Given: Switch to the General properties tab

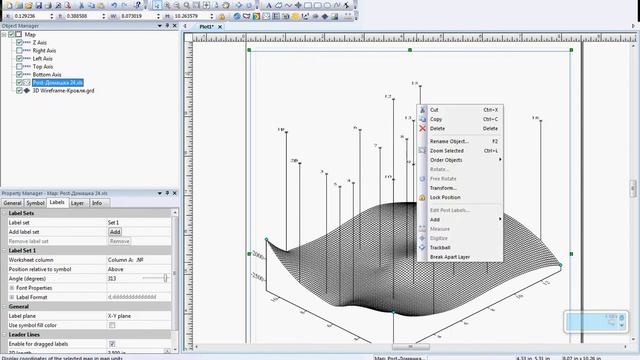Looking at the screenshot, I should [12, 203].
